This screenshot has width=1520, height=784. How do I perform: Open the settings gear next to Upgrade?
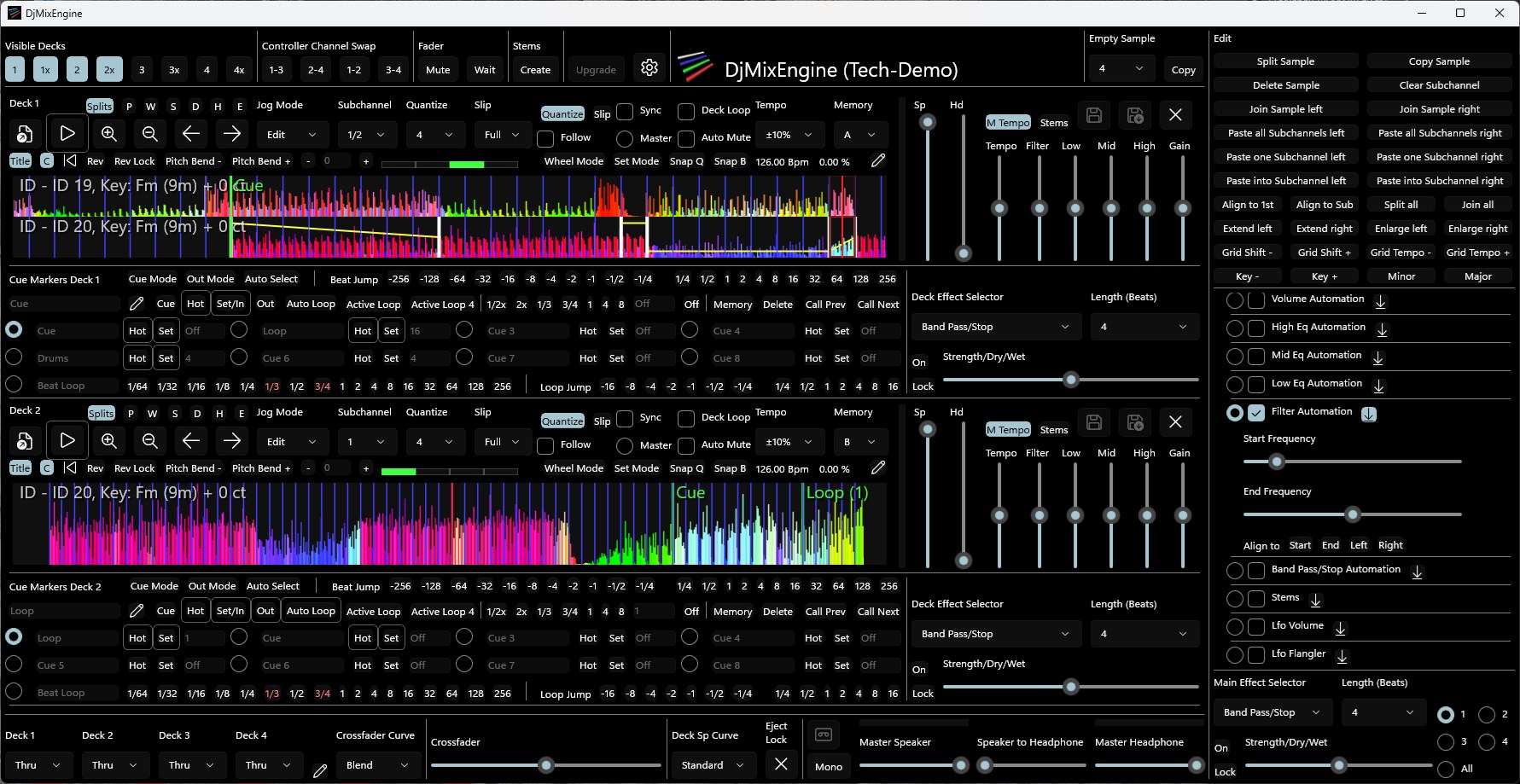coord(649,67)
